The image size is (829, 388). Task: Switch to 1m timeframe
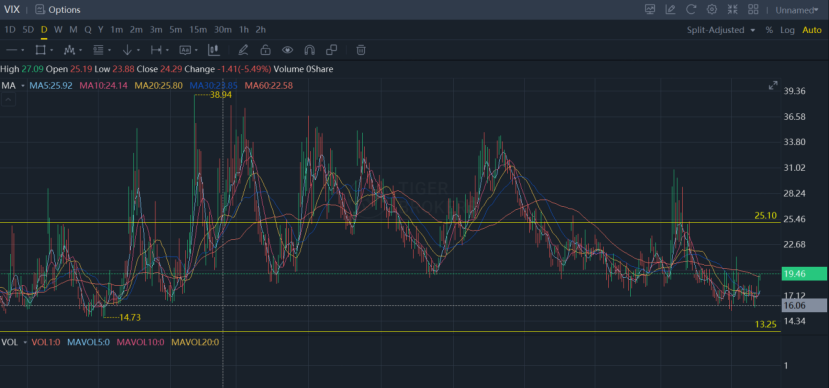116,30
